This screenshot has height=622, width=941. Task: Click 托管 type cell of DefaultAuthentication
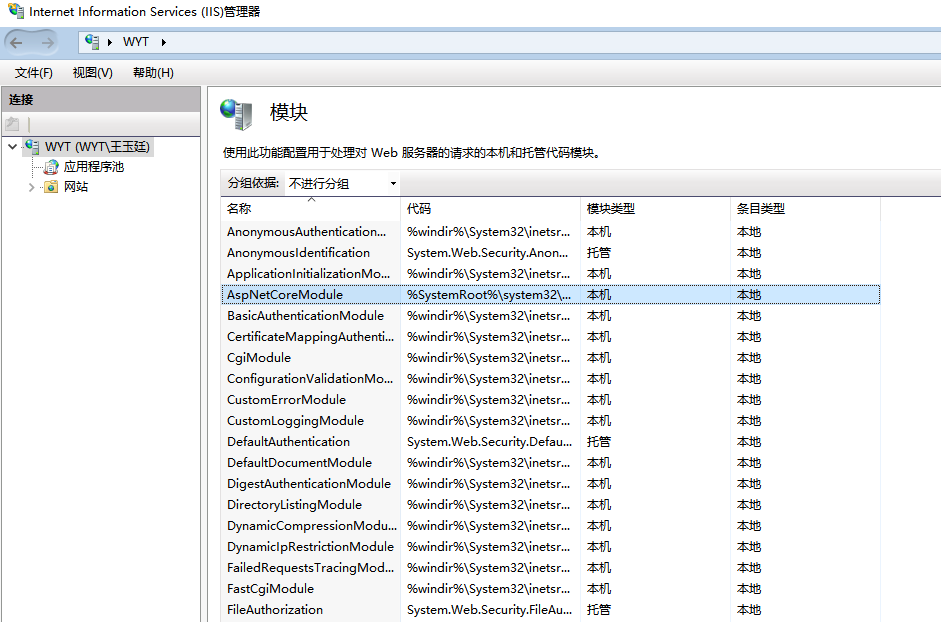click(x=598, y=442)
